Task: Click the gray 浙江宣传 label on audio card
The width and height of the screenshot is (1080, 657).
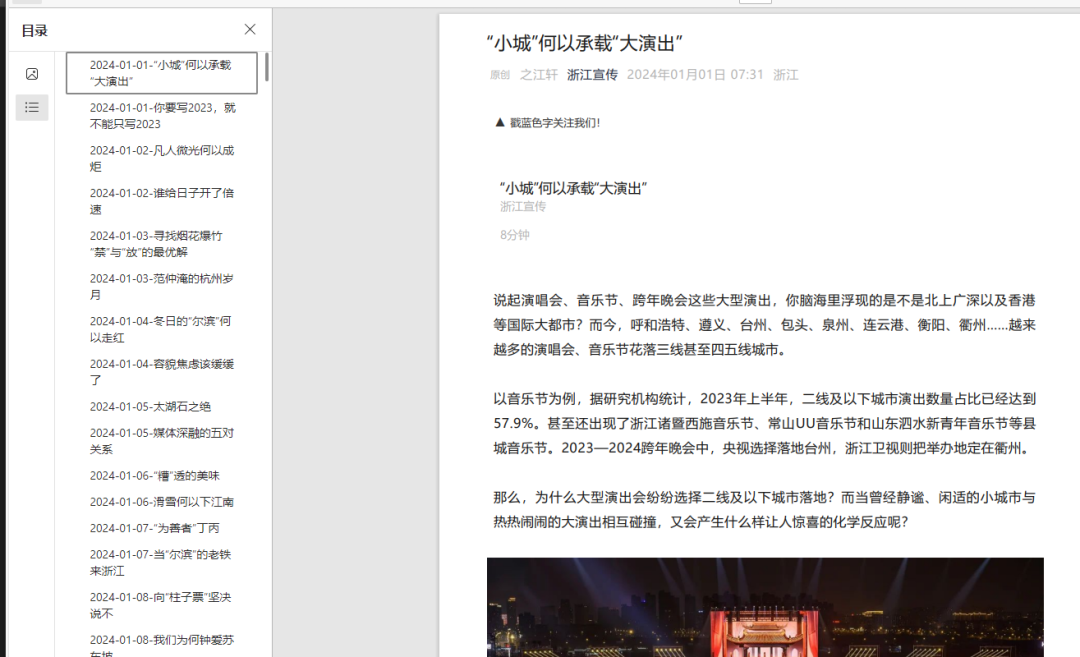Action: (x=523, y=207)
